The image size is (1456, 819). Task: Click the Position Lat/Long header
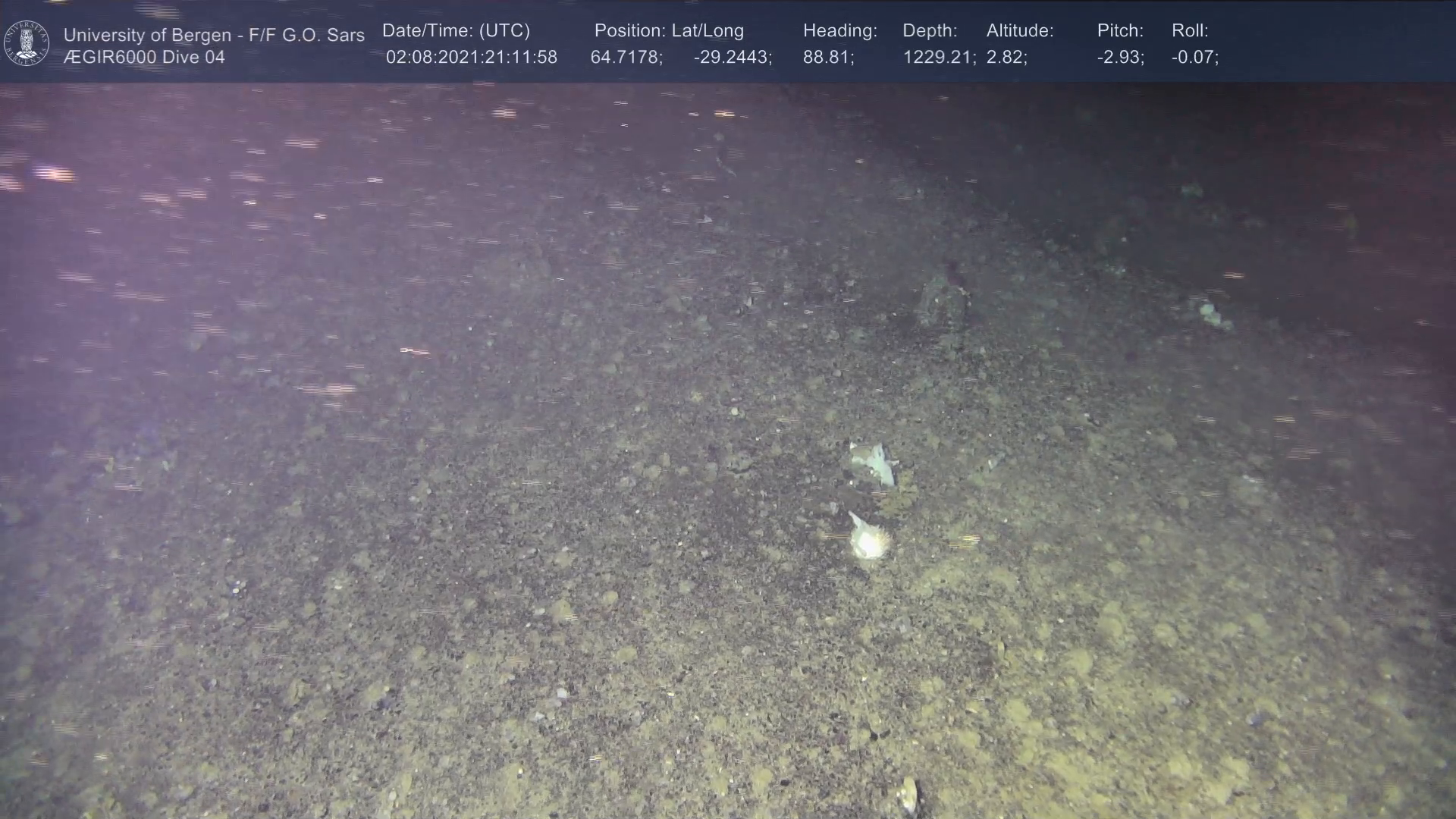pos(669,31)
